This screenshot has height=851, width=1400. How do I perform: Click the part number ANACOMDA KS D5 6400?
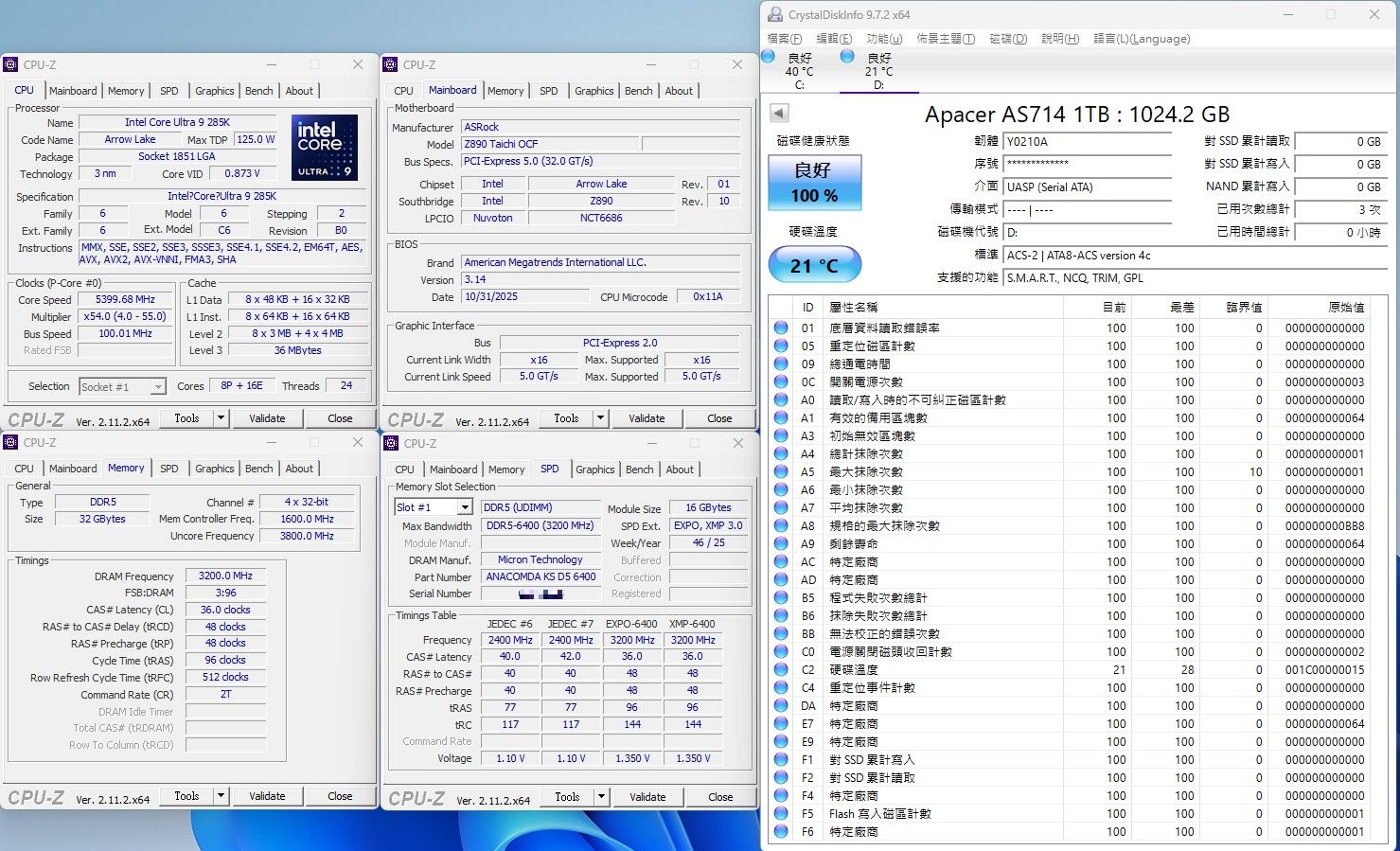click(x=541, y=576)
